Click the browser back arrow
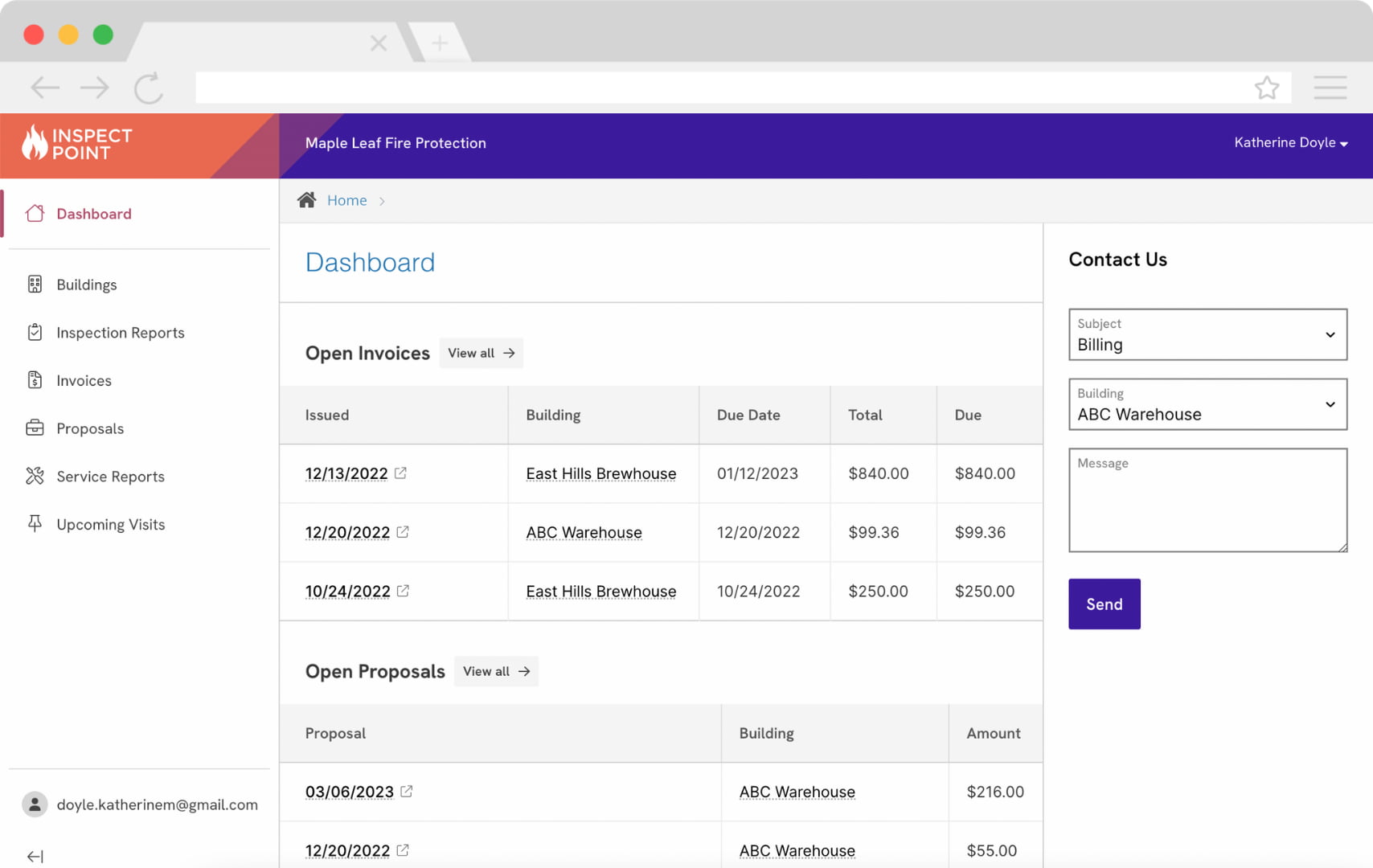 (45, 87)
